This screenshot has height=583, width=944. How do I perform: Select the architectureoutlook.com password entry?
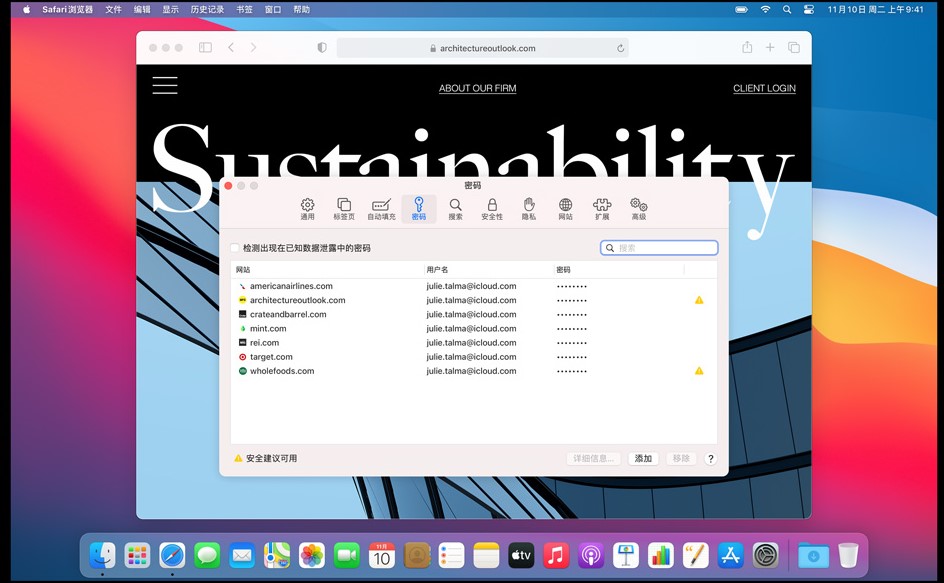coord(473,300)
